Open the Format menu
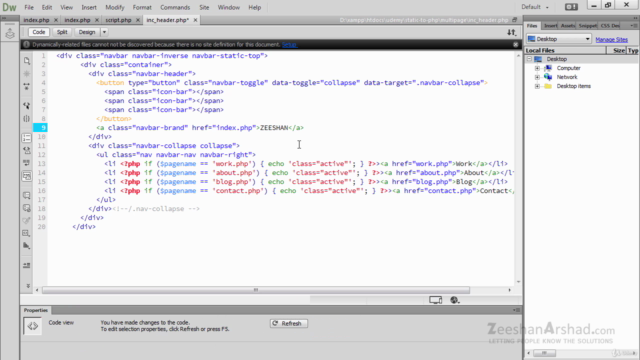Screen dimensions: 640x360 point(142,7)
